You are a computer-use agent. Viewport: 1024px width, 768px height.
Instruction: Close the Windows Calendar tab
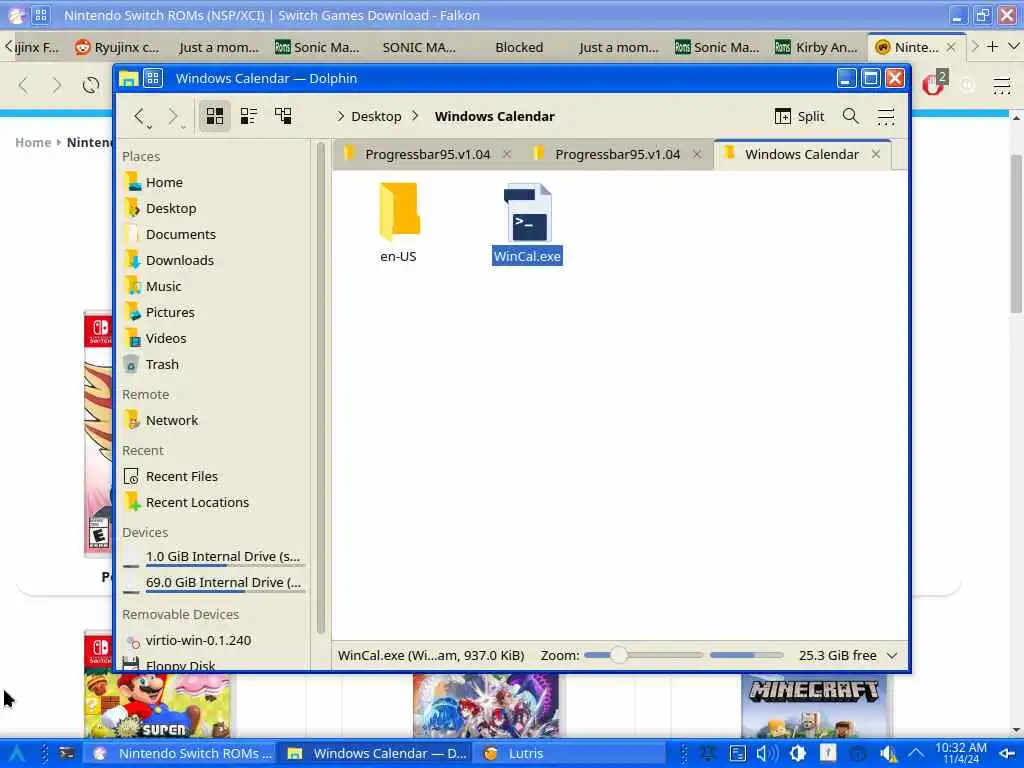click(876, 154)
